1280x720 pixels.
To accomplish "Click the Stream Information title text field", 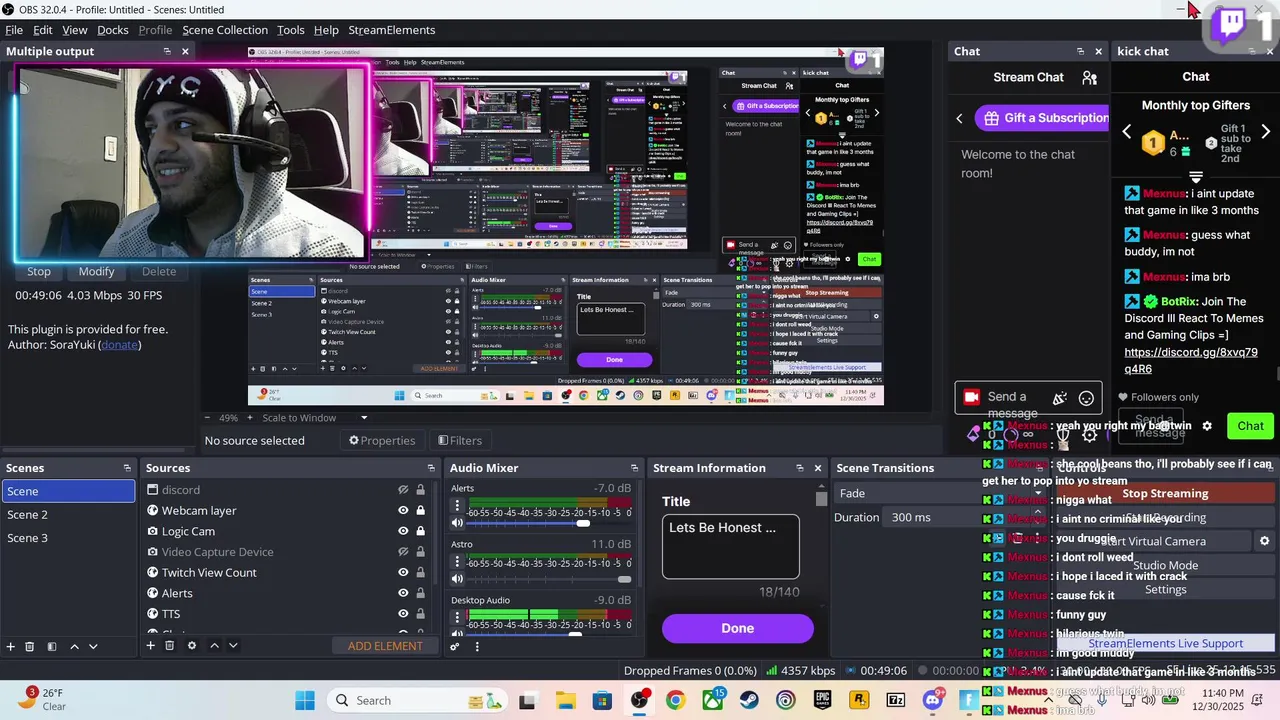I will pyautogui.click(x=731, y=547).
